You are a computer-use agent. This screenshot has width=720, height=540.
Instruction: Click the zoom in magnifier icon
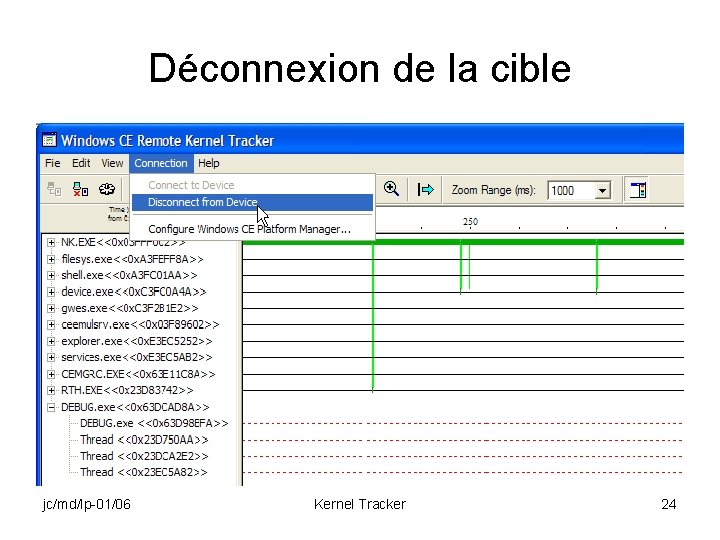tap(391, 189)
